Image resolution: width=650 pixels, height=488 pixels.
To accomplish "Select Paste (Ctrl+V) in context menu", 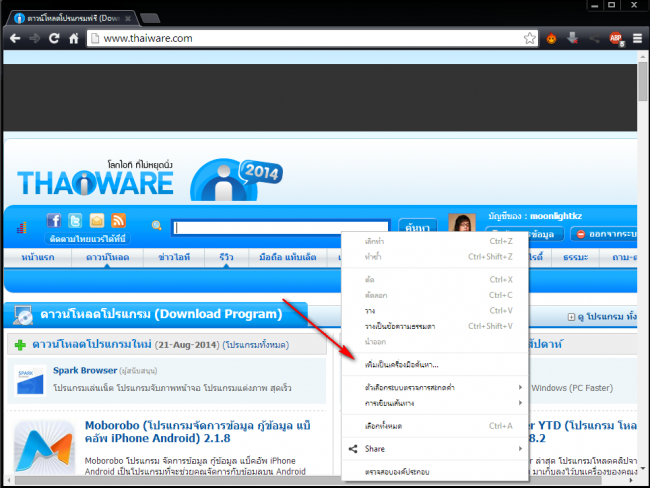I will tap(435, 311).
